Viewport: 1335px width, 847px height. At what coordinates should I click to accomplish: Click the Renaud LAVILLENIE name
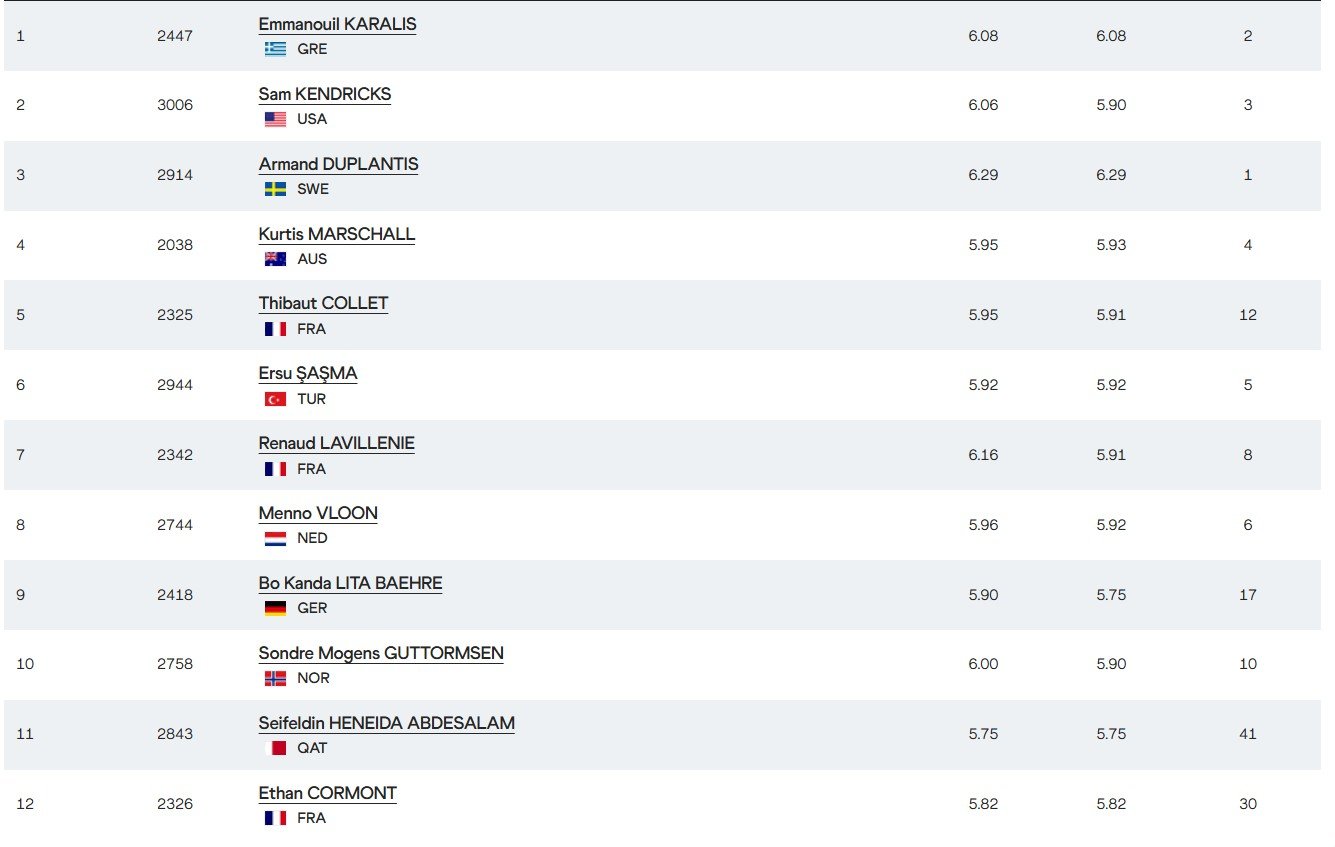point(336,443)
